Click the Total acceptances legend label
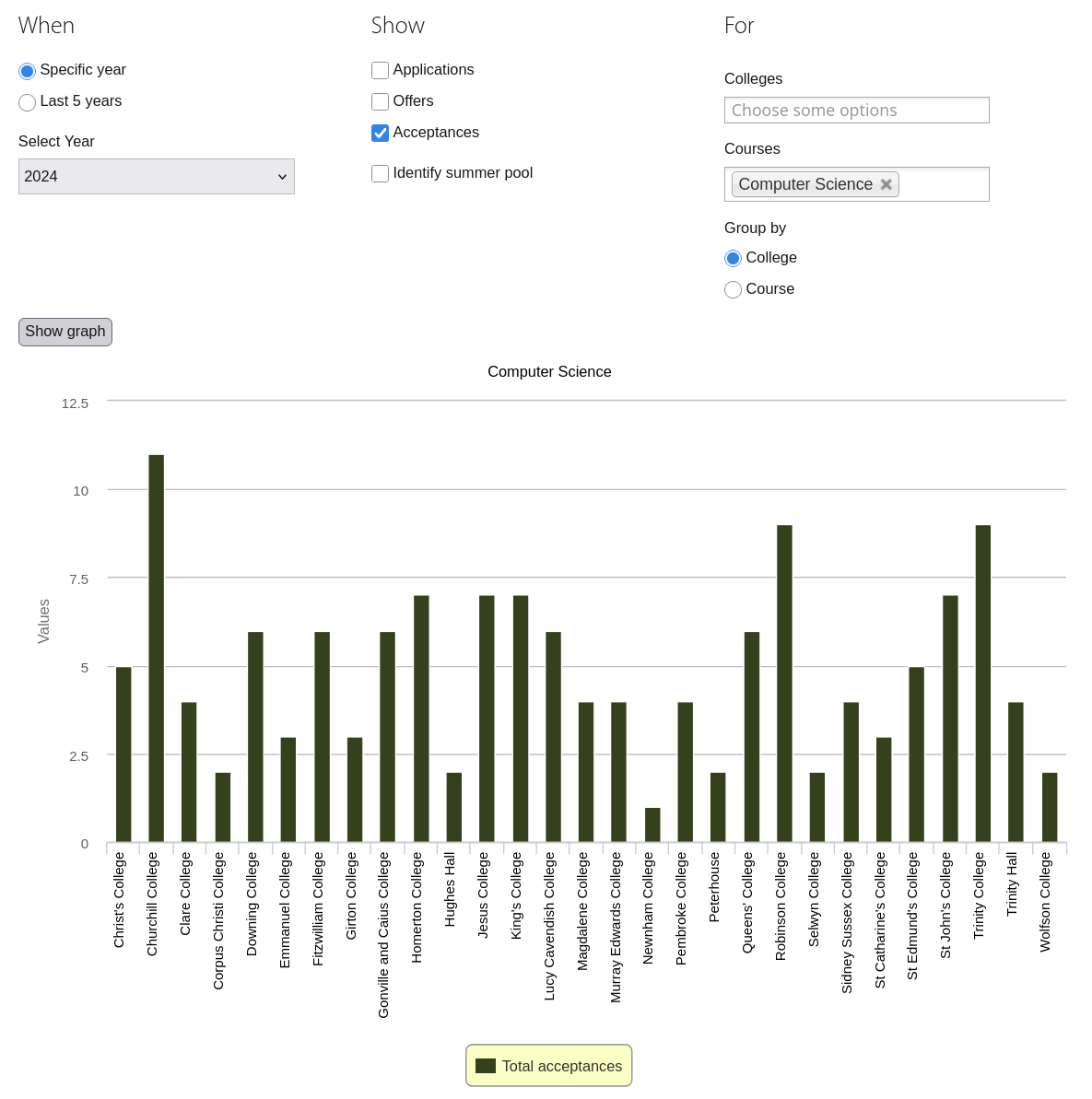1092x1099 pixels. pos(561,1066)
